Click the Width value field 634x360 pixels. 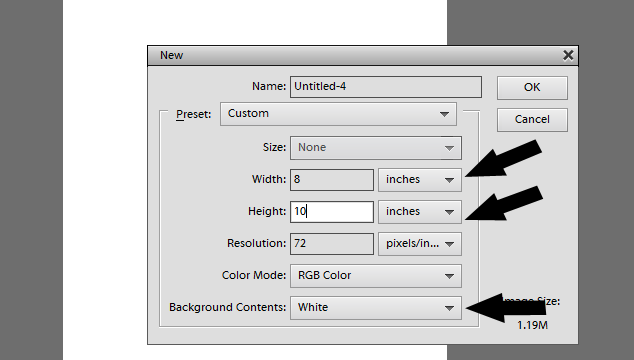(332, 180)
